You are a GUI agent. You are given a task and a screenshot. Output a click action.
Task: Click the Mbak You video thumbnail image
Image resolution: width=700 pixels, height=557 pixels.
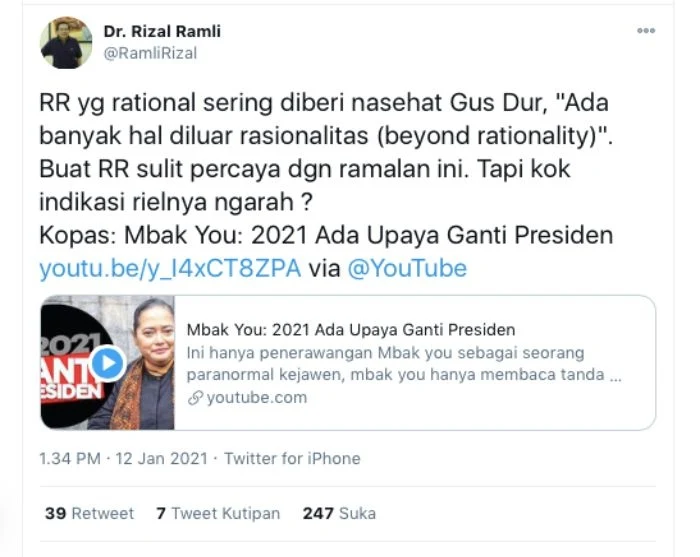[x=108, y=362]
